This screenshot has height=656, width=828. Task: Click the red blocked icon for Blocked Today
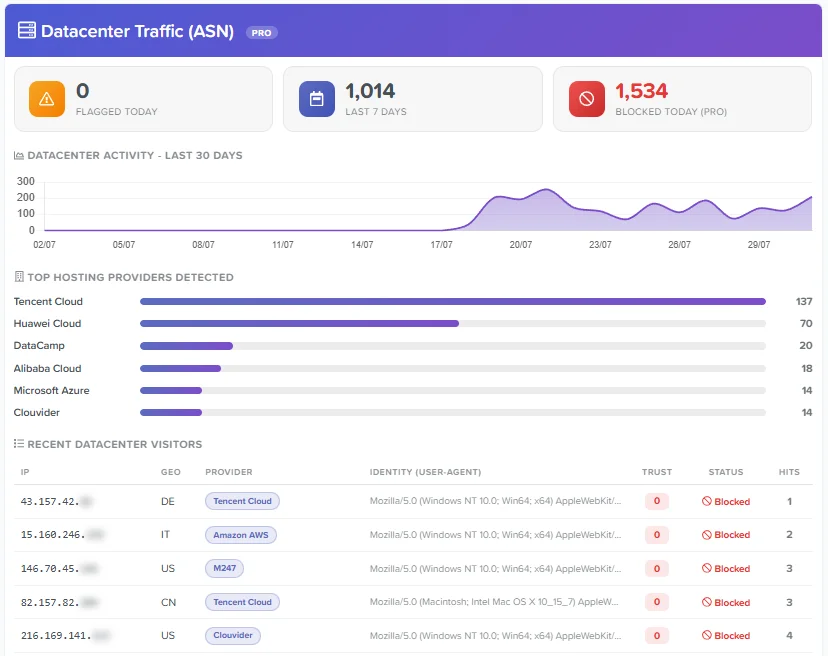[587, 99]
